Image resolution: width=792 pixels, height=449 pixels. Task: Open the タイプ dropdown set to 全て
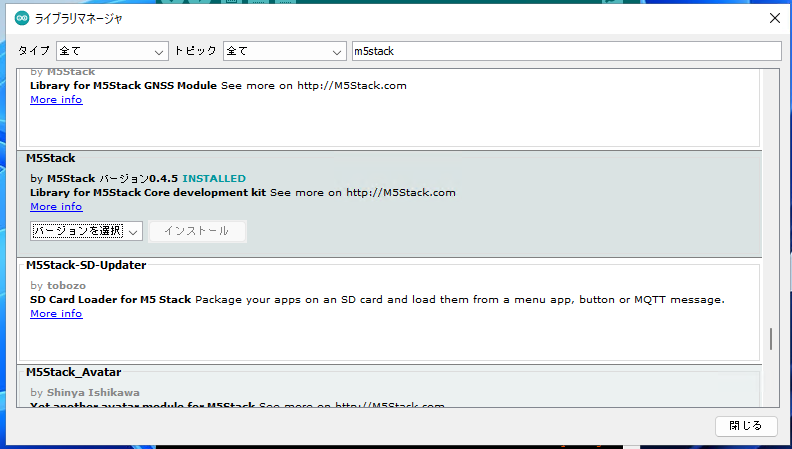click(112, 51)
